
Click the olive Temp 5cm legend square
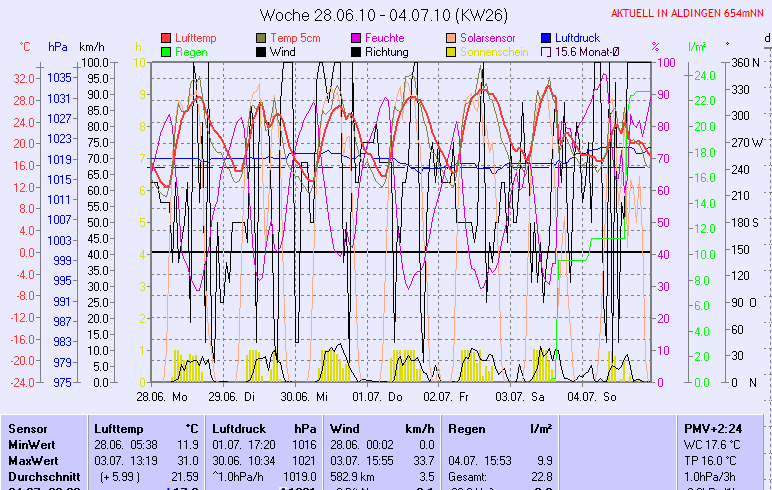click(x=262, y=38)
